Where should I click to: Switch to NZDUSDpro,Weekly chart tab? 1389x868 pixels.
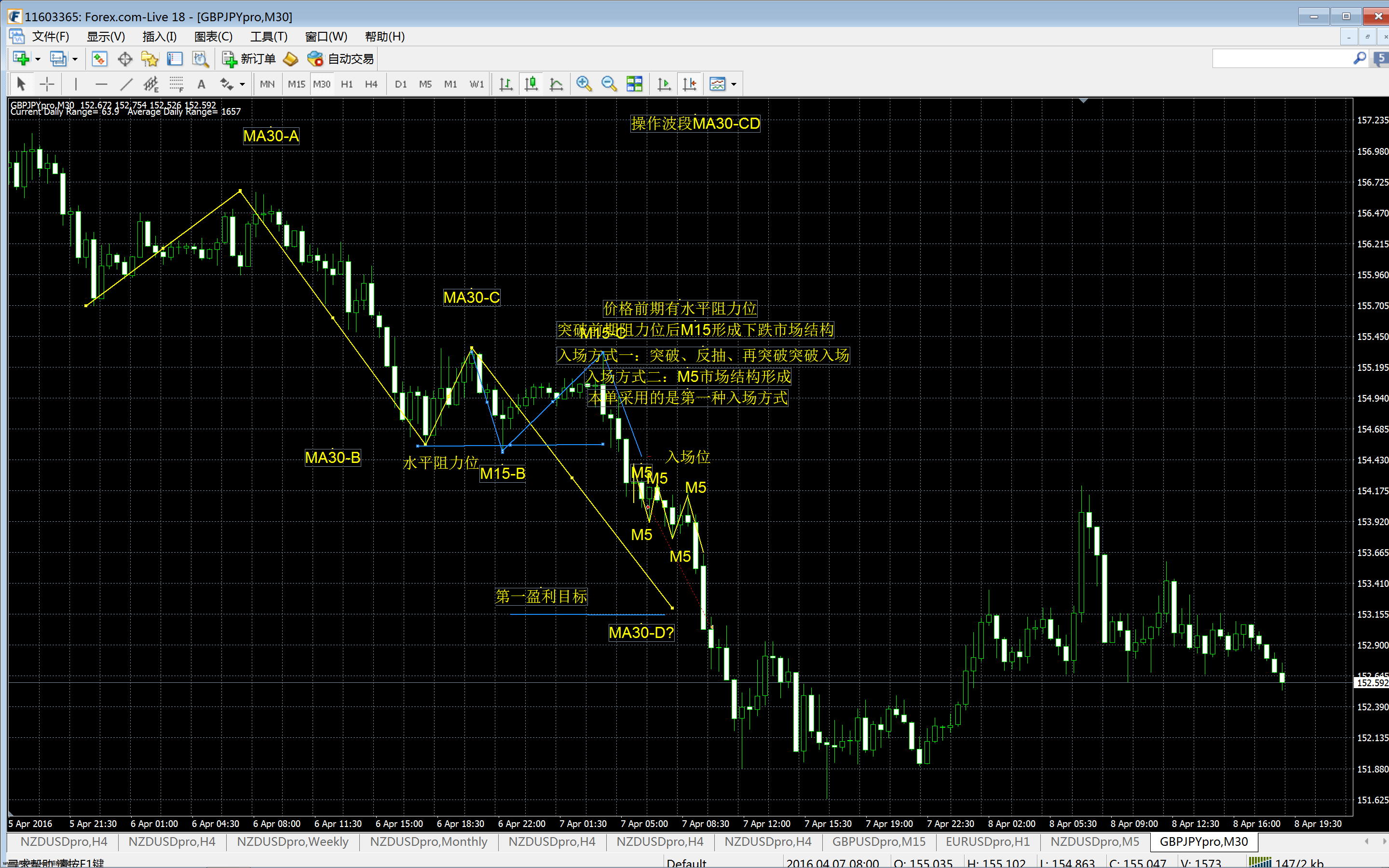coord(293,841)
